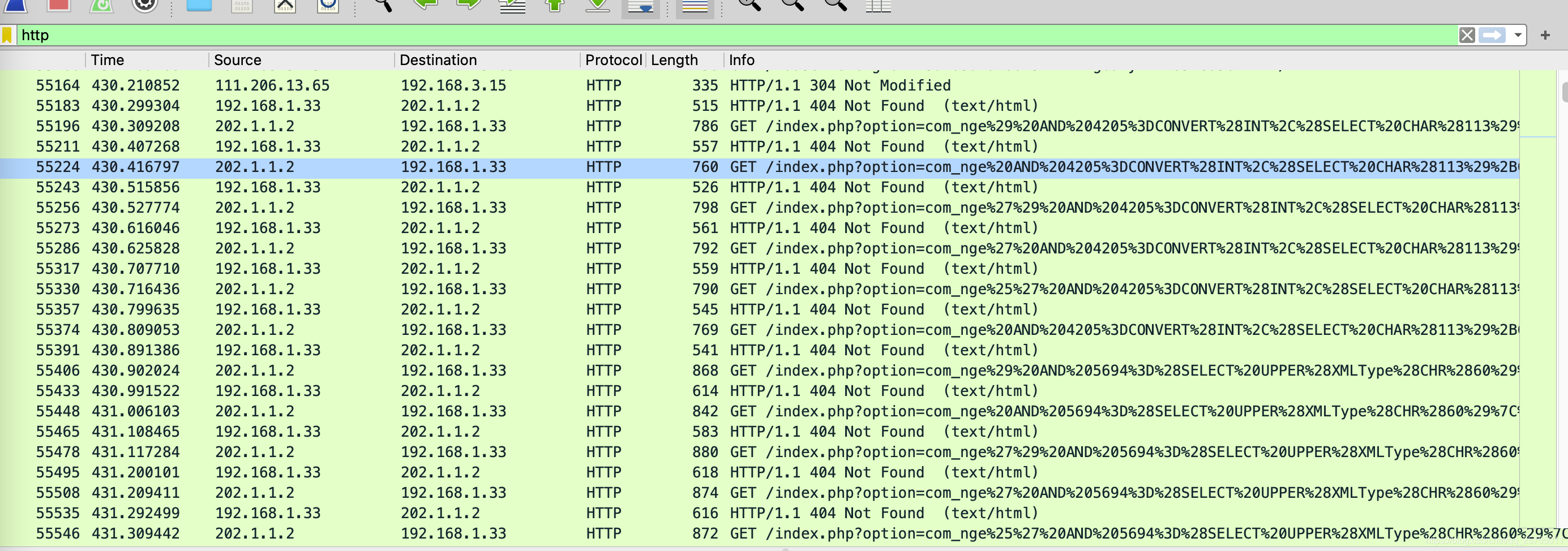Select packet 55508 with length 874
1568x551 pixels.
point(760,493)
